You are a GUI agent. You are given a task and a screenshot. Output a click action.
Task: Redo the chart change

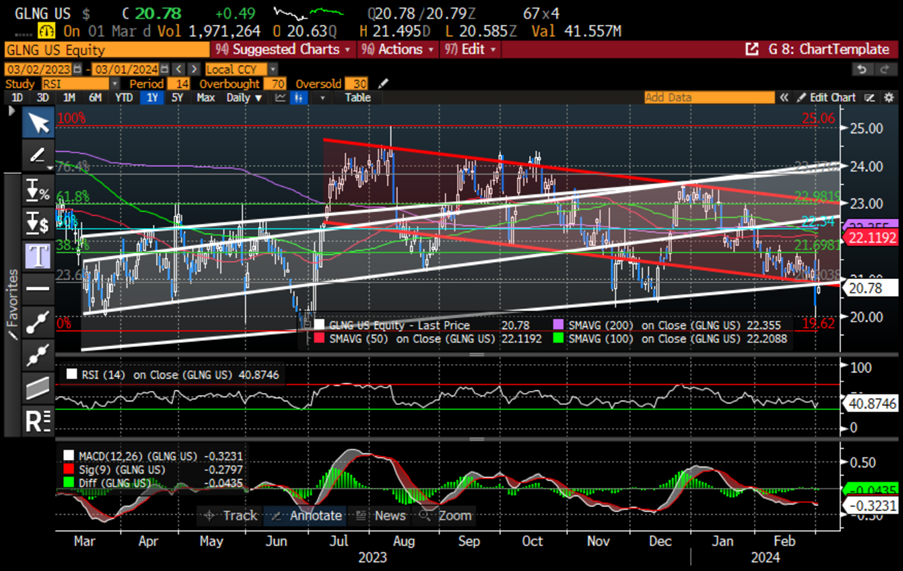tap(885, 70)
